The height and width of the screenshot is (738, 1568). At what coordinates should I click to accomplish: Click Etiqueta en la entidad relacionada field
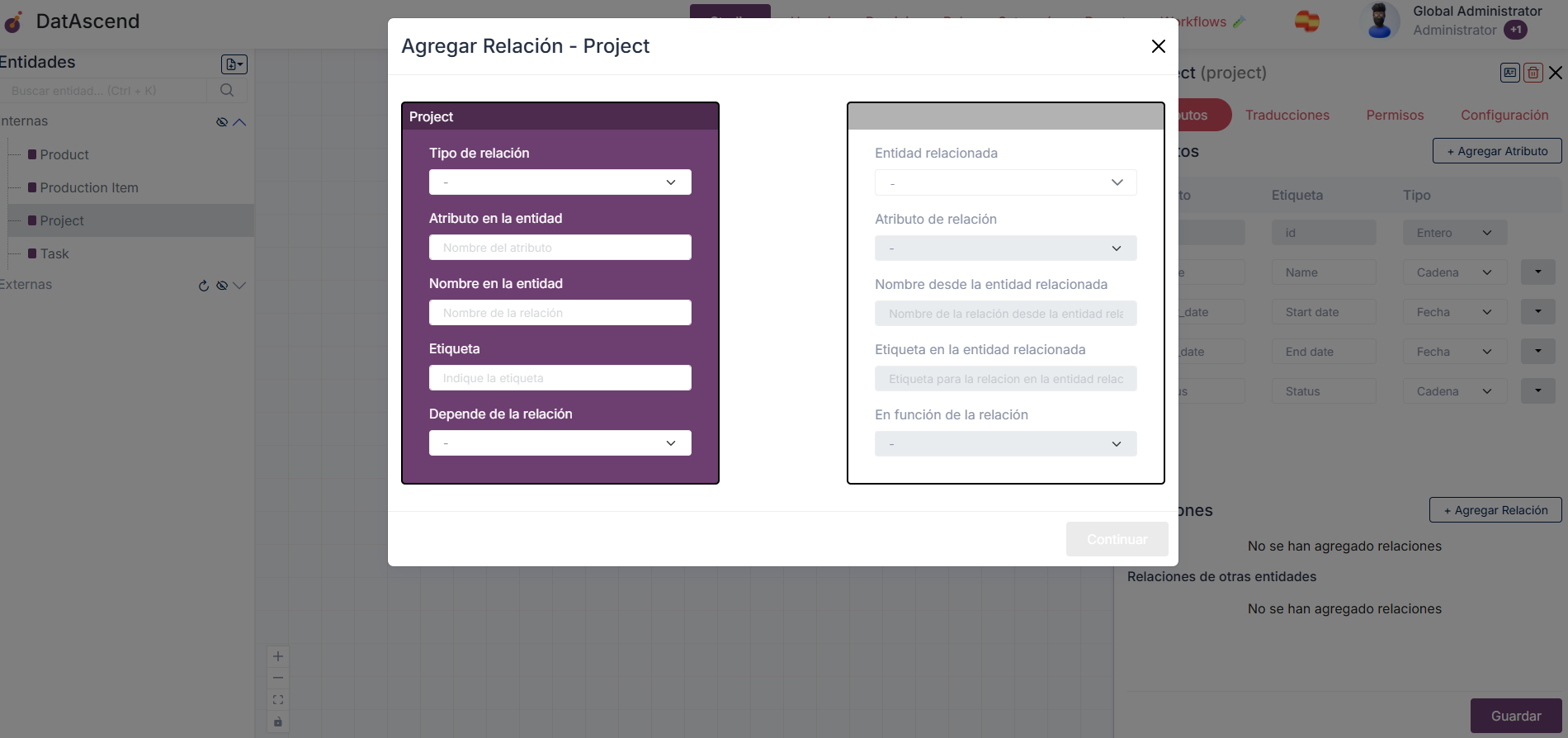pos(1006,379)
